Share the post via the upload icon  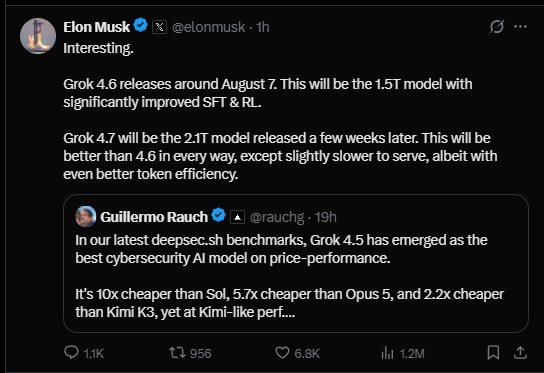(520, 353)
